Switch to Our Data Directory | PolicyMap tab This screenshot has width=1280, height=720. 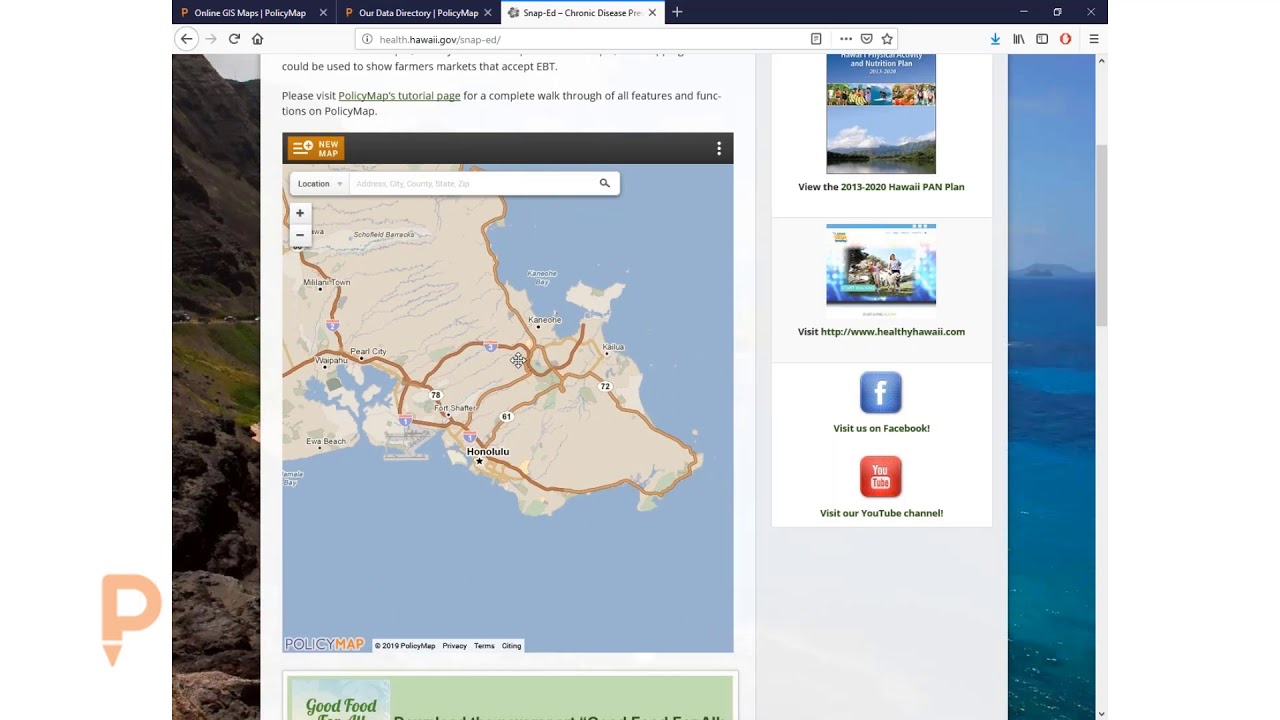click(418, 13)
